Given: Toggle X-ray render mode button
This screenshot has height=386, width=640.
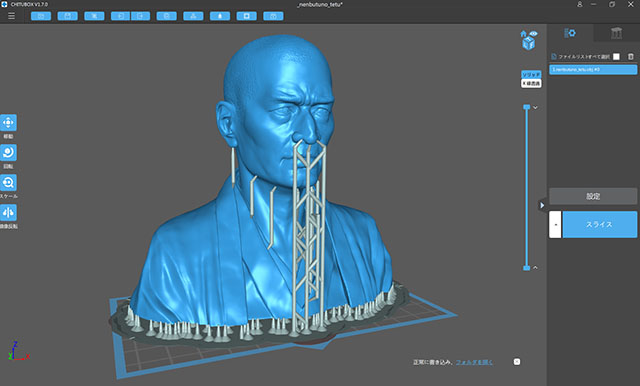Looking at the screenshot, I should (x=531, y=83).
